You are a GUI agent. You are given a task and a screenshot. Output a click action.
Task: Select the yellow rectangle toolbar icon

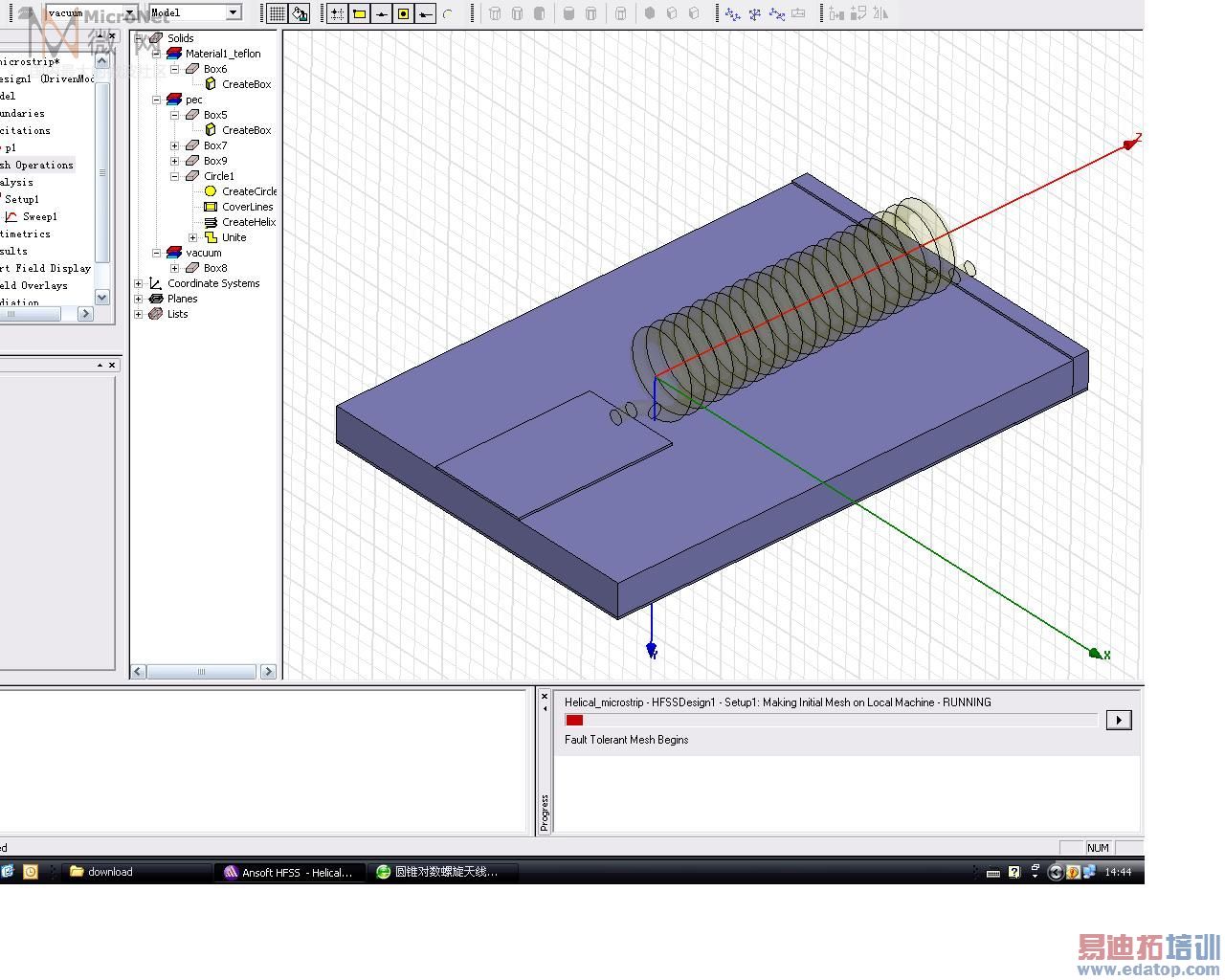[359, 13]
